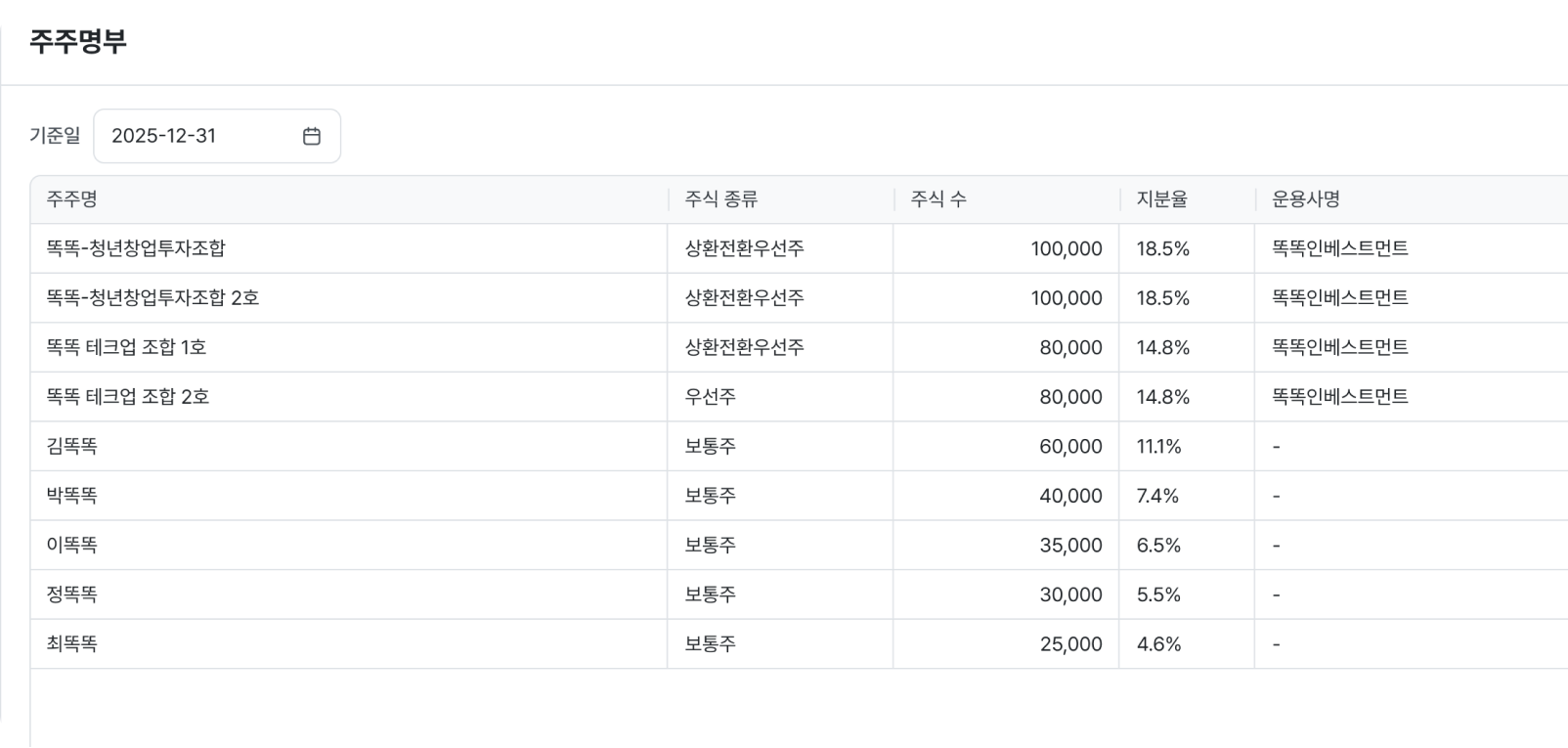Image resolution: width=1568 pixels, height=748 pixels.
Task: Sort by 주주명 column header
Action: (x=71, y=199)
